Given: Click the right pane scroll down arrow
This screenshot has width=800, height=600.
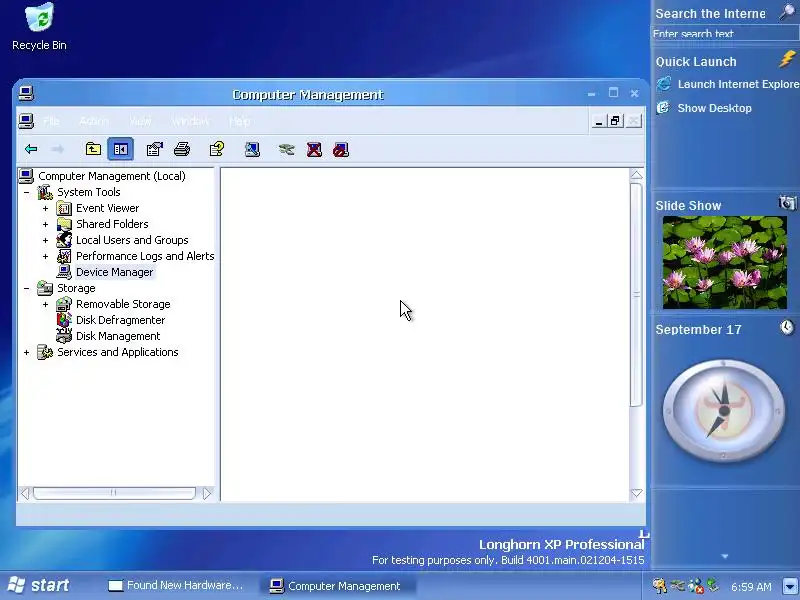Looking at the screenshot, I should pyautogui.click(x=636, y=493).
